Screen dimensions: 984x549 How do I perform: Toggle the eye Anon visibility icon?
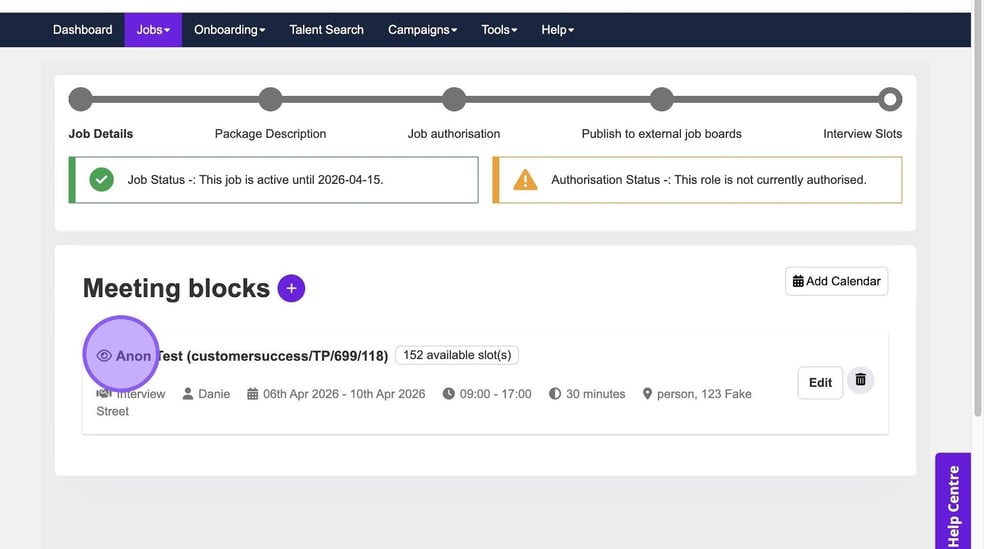(x=104, y=355)
